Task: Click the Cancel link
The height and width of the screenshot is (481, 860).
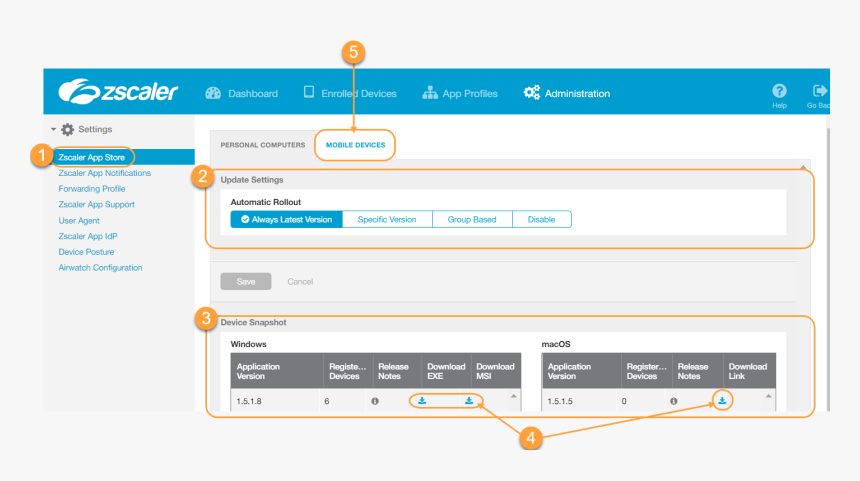Action: pos(300,281)
